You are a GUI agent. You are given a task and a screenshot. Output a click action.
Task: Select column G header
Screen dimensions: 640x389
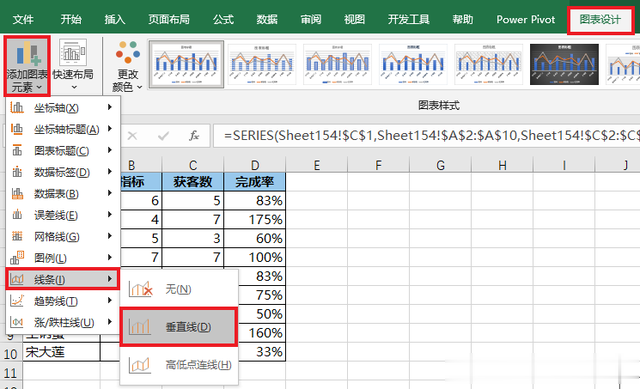pos(440,165)
